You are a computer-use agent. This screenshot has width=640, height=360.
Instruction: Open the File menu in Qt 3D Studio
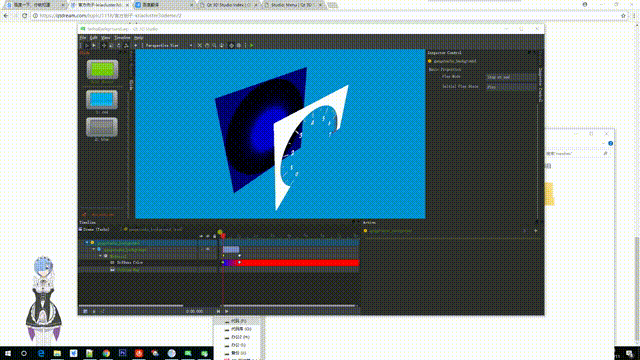pyautogui.click(x=82, y=38)
